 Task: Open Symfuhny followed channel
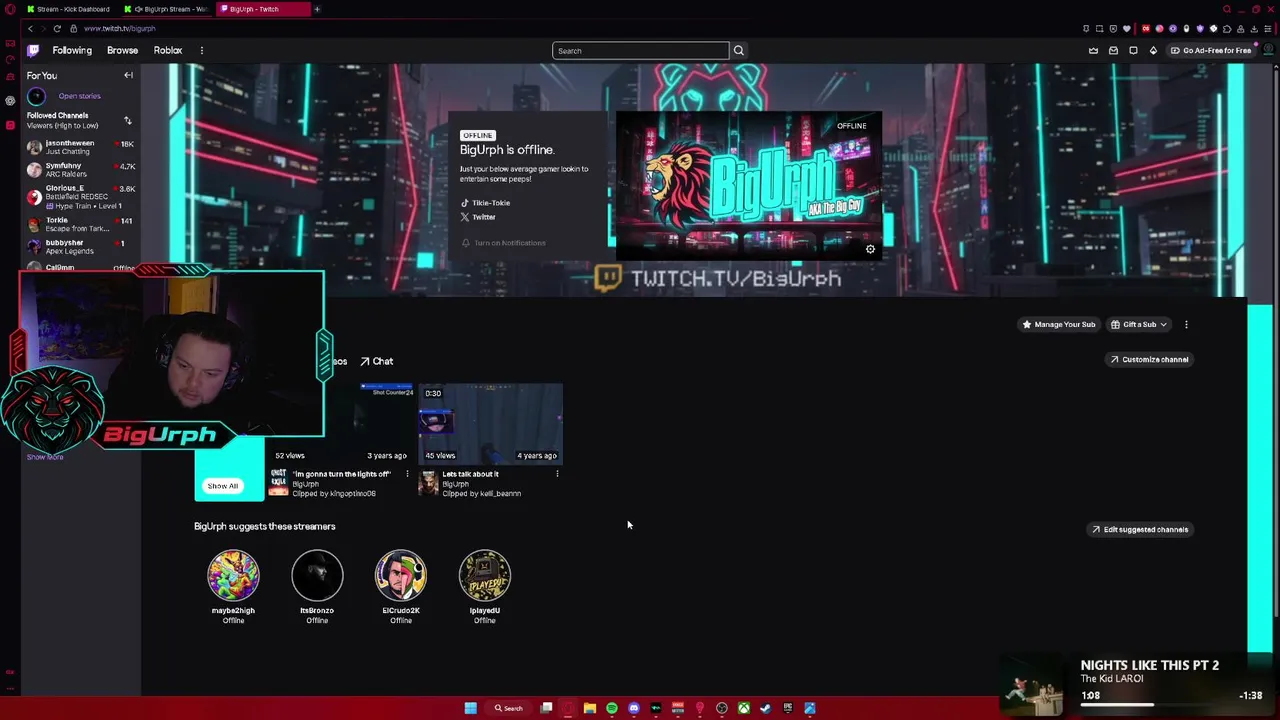pyautogui.click(x=80, y=170)
